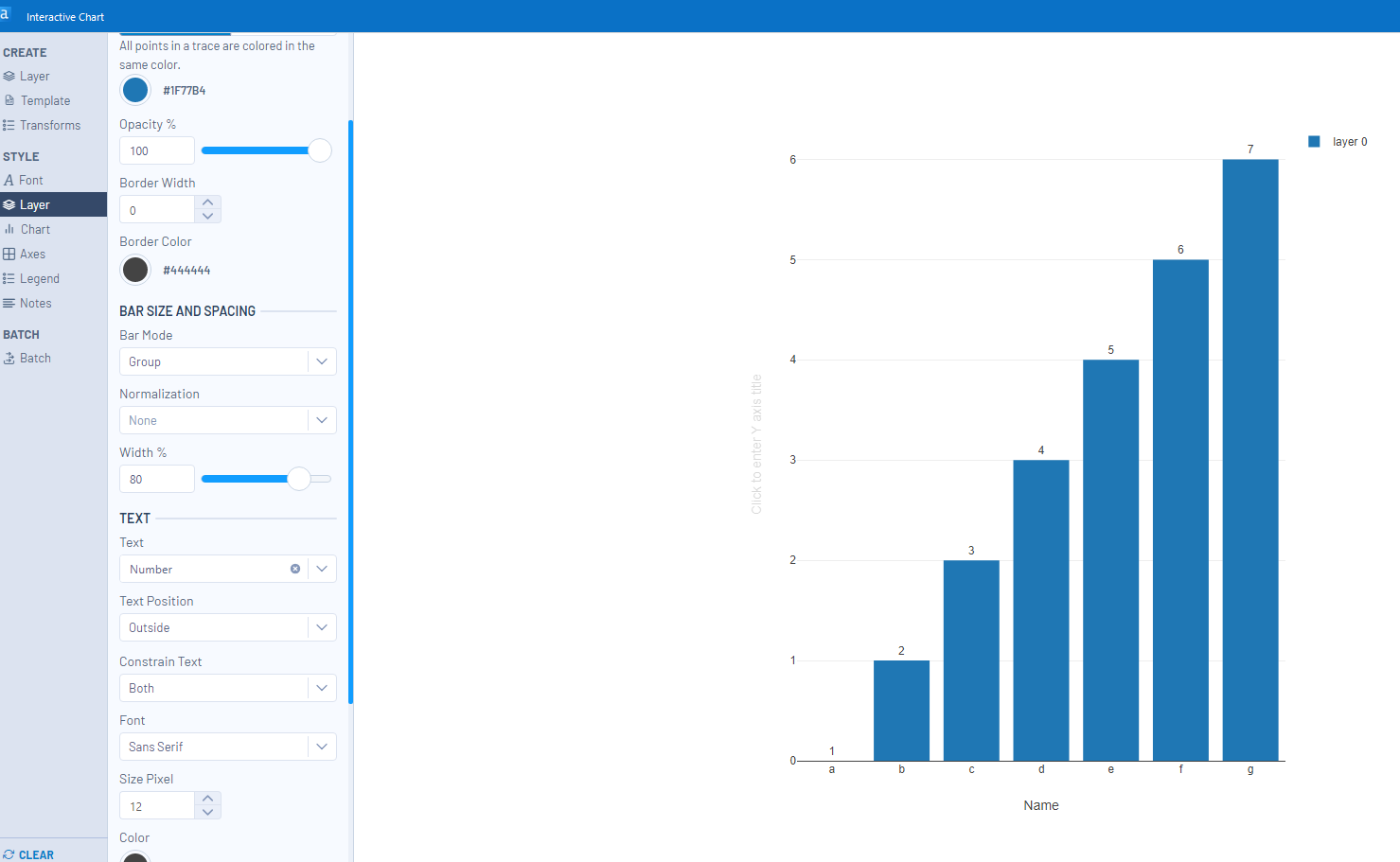Image resolution: width=1400 pixels, height=862 pixels.
Task: Open the trace color picker #1F77B4
Action: click(135, 90)
